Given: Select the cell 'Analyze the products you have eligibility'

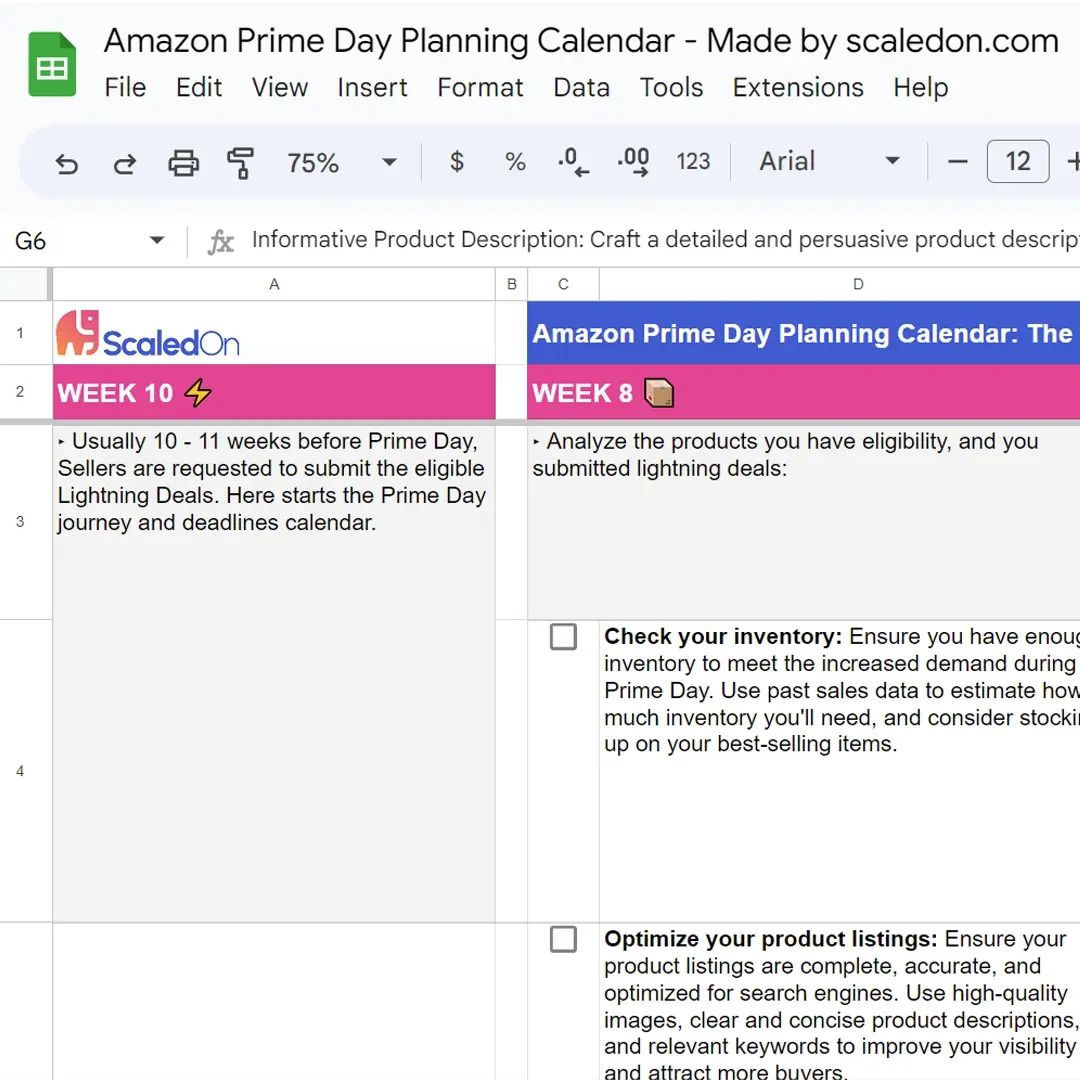Looking at the screenshot, I should pos(804,522).
